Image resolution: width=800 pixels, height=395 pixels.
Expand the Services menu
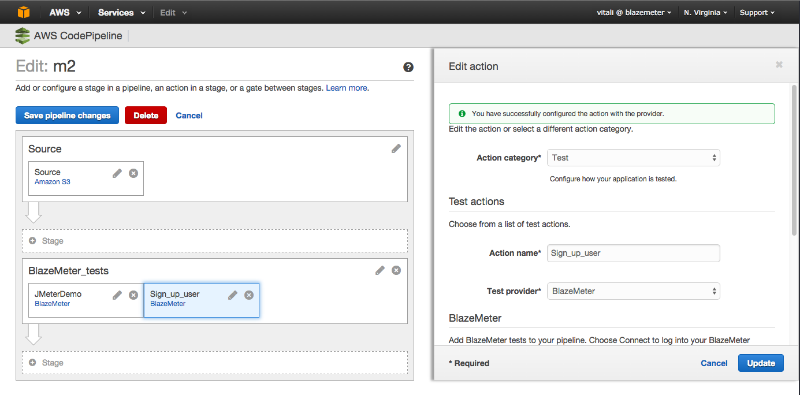pyautogui.click(x=121, y=12)
